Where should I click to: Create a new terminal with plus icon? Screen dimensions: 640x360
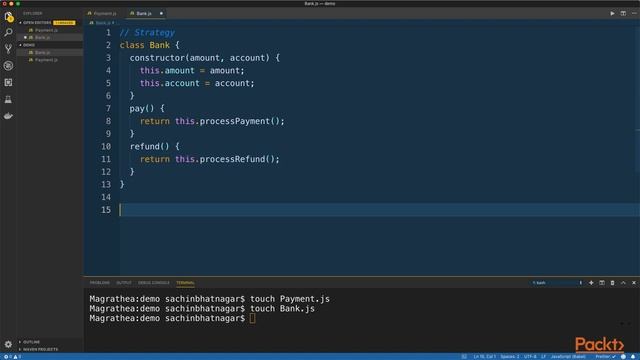pos(591,282)
